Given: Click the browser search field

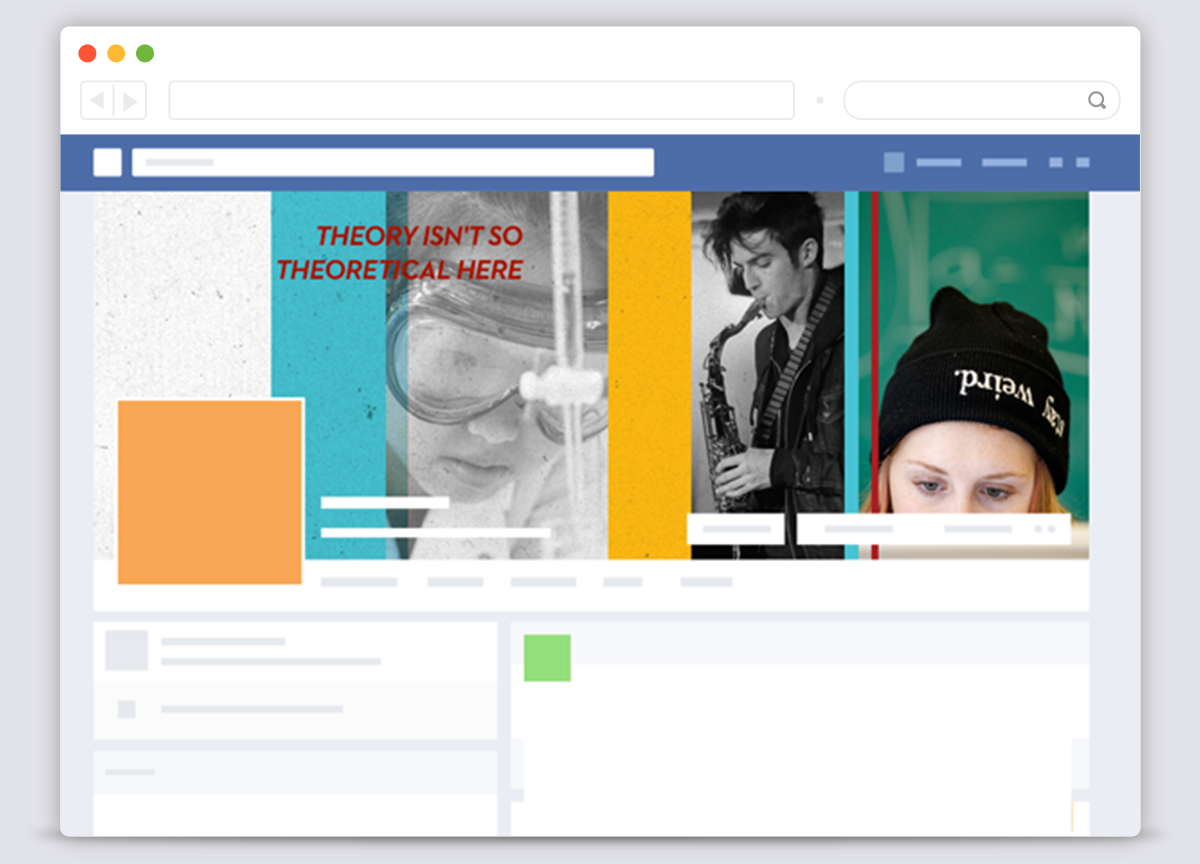Looking at the screenshot, I should (x=965, y=100).
